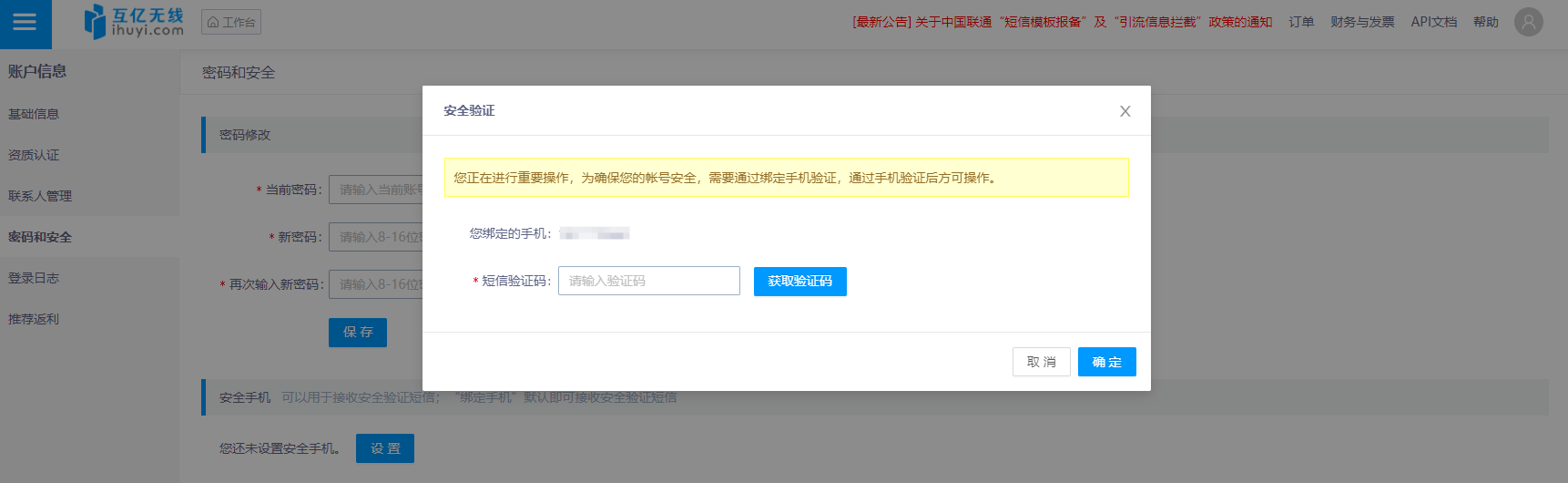
Task: Open the 帮助 help menu
Action: click(1485, 22)
